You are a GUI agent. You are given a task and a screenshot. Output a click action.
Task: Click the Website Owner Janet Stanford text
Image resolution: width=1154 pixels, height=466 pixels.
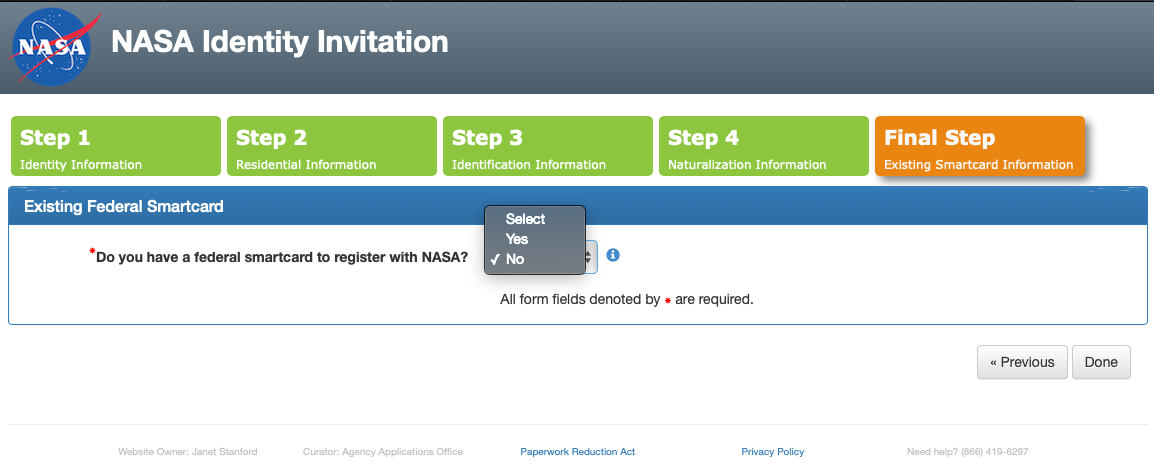[188, 452]
